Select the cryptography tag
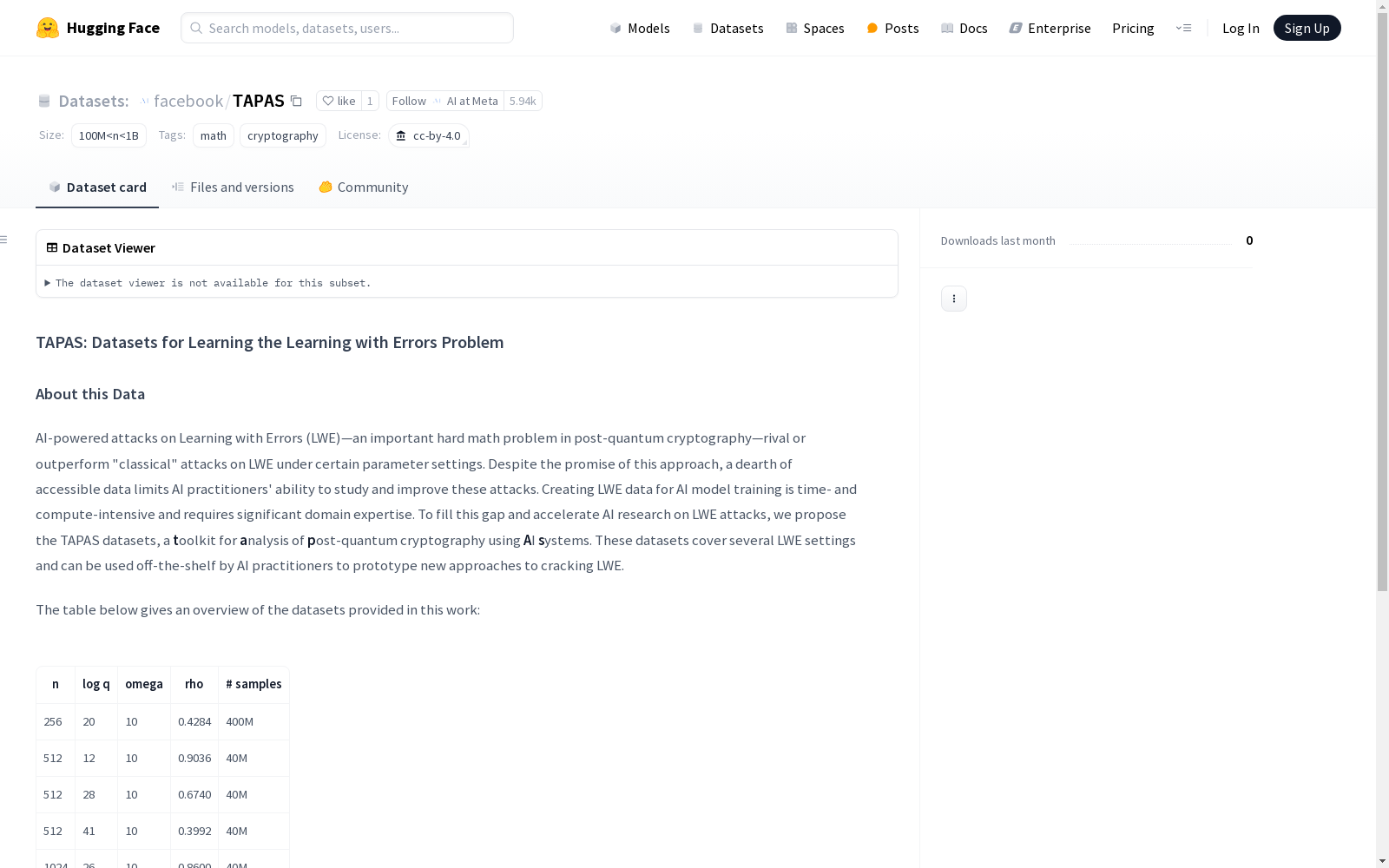Viewport: 1389px width, 868px height. 283,135
